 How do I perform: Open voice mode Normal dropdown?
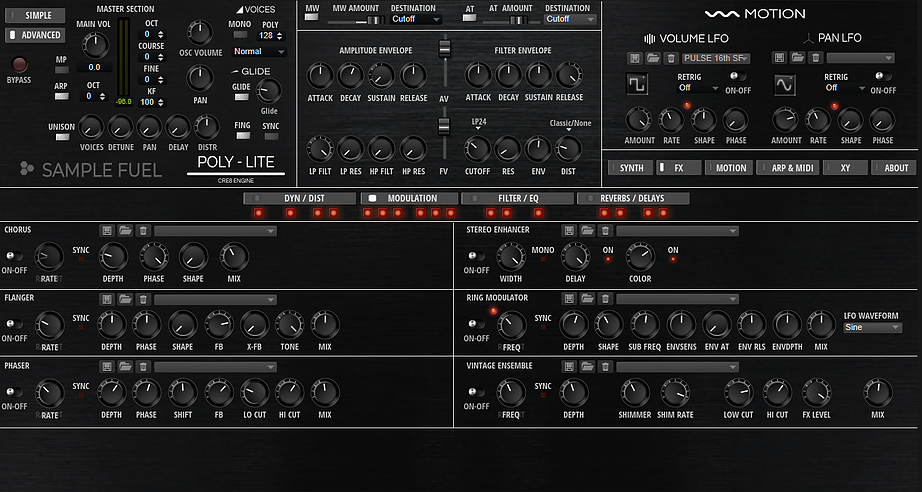(259, 52)
